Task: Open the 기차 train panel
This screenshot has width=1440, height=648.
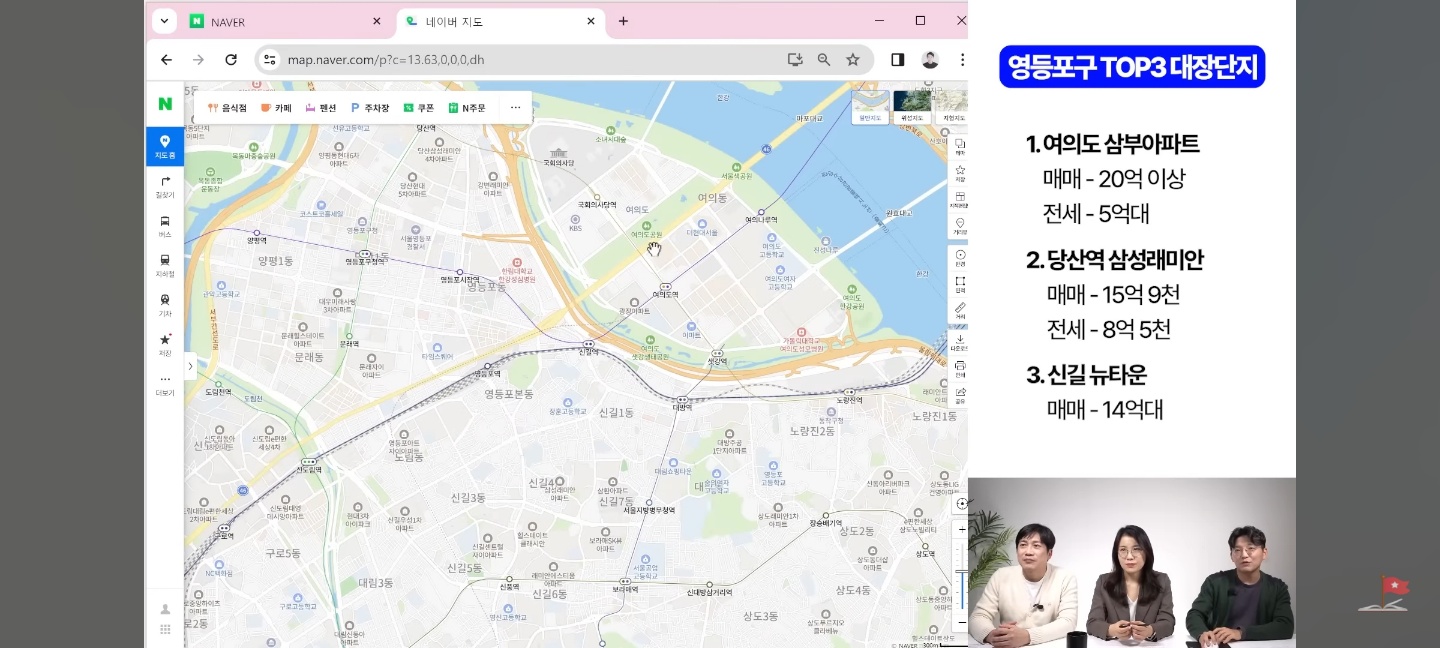Action: (165, 305)
